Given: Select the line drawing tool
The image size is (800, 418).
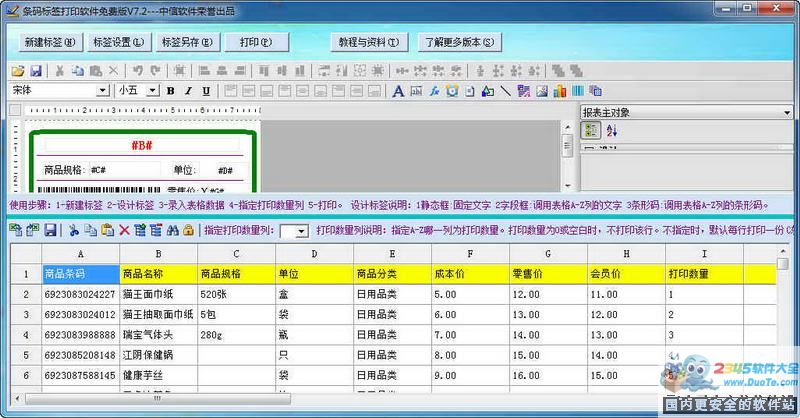Looking at the screenshot, I should pos(506,91).
